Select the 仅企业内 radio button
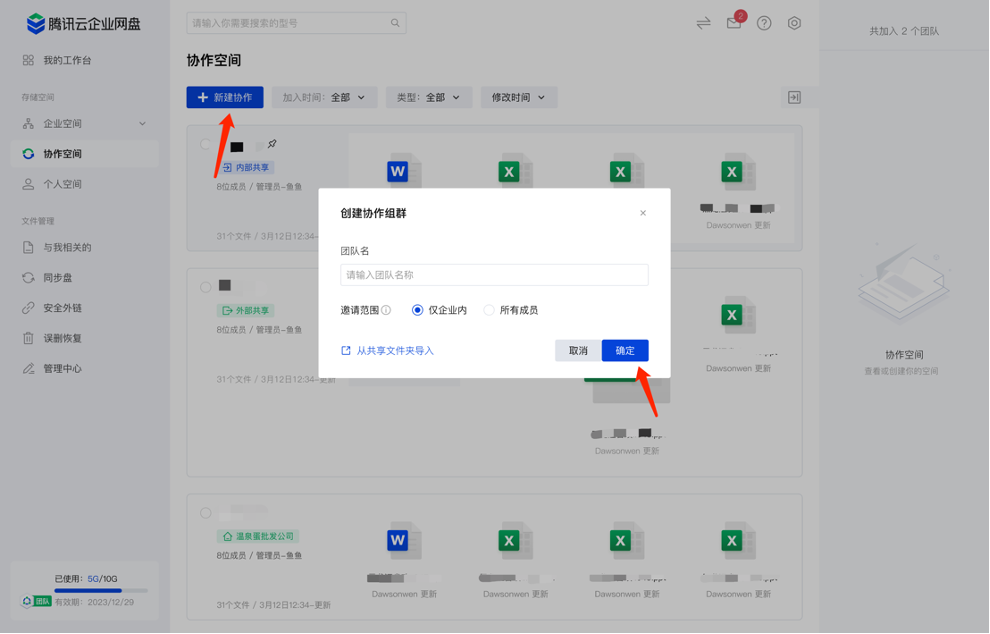This screenshot has width=990, height=634. (x=418, y=310)
